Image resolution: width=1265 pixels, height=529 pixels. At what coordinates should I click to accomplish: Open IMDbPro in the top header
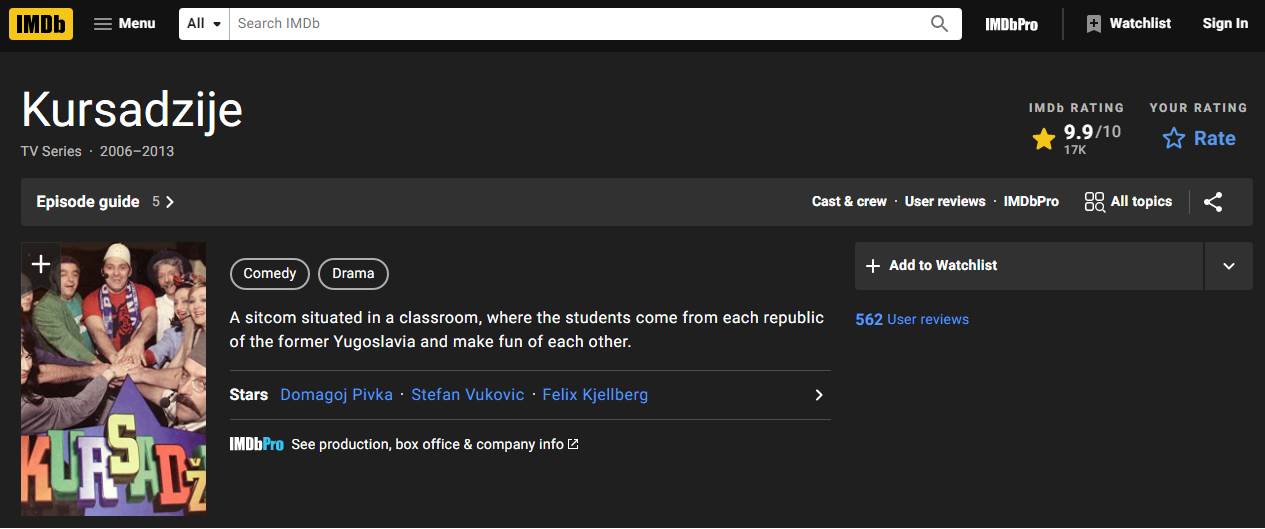tap(1011, 24)
